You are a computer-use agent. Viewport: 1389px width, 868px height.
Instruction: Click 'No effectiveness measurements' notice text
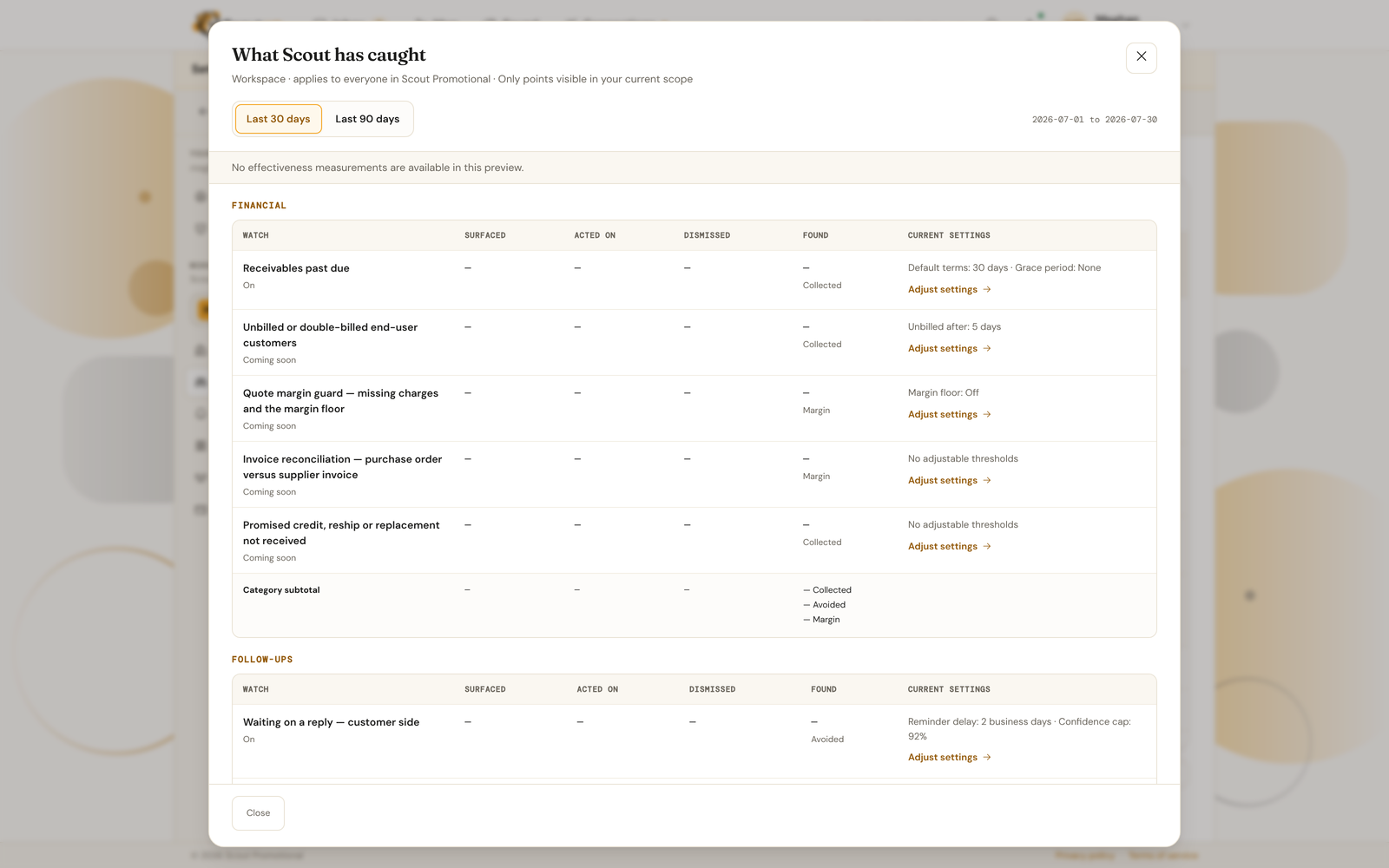coord(378,168)
